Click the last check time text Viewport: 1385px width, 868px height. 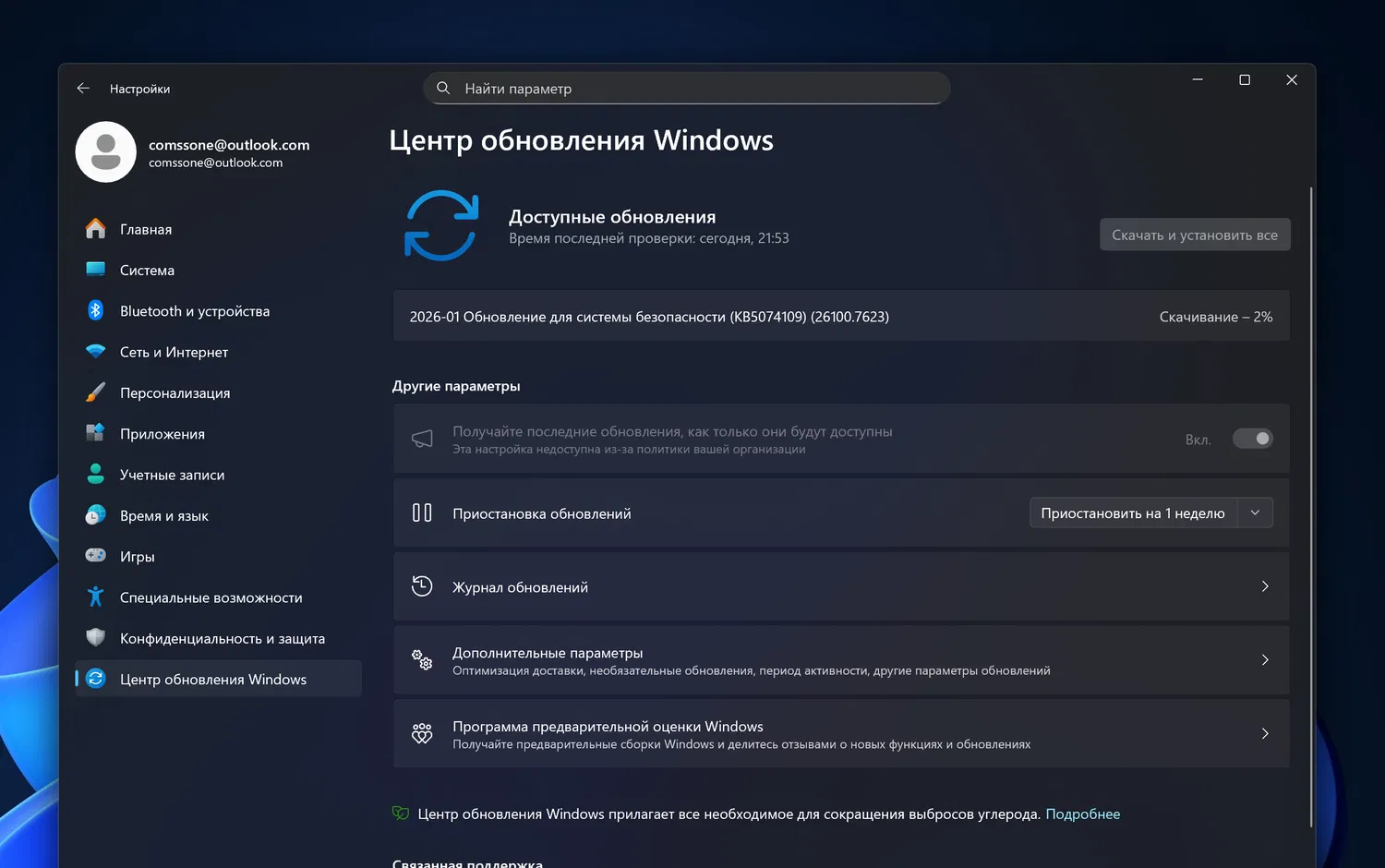(x=648, y=238)
